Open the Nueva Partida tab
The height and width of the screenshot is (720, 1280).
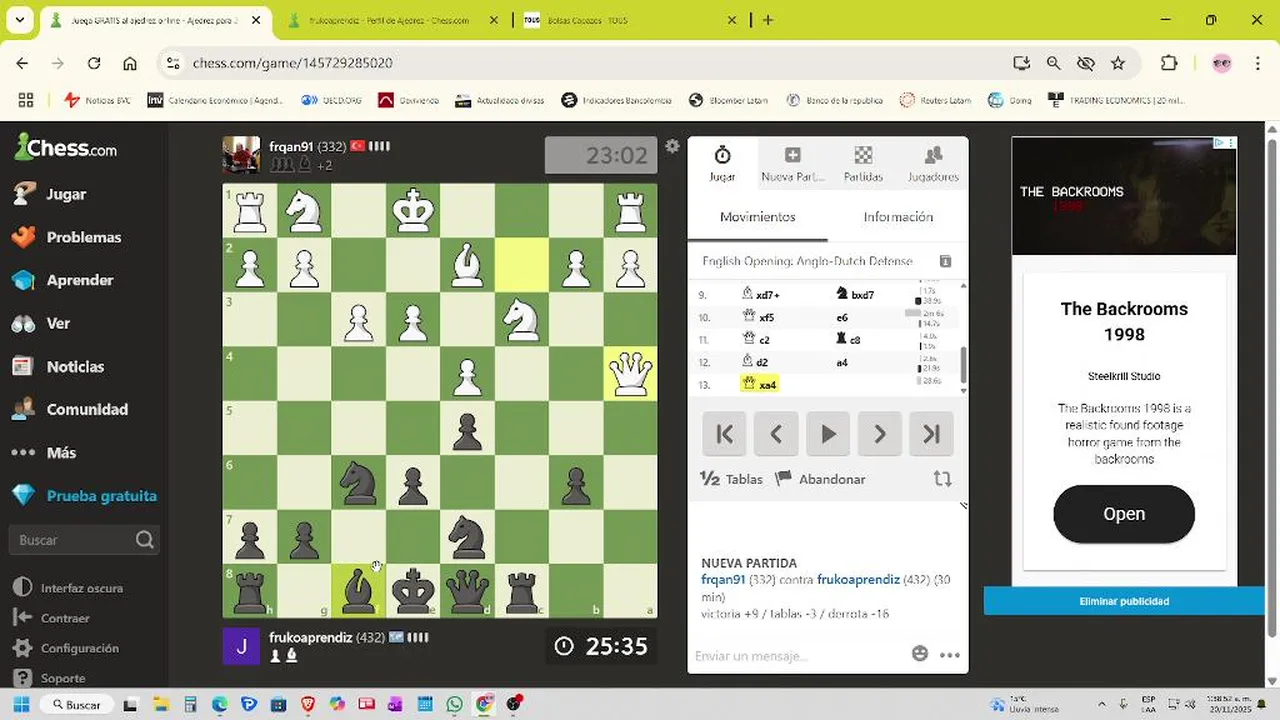(x=792, y=163)
